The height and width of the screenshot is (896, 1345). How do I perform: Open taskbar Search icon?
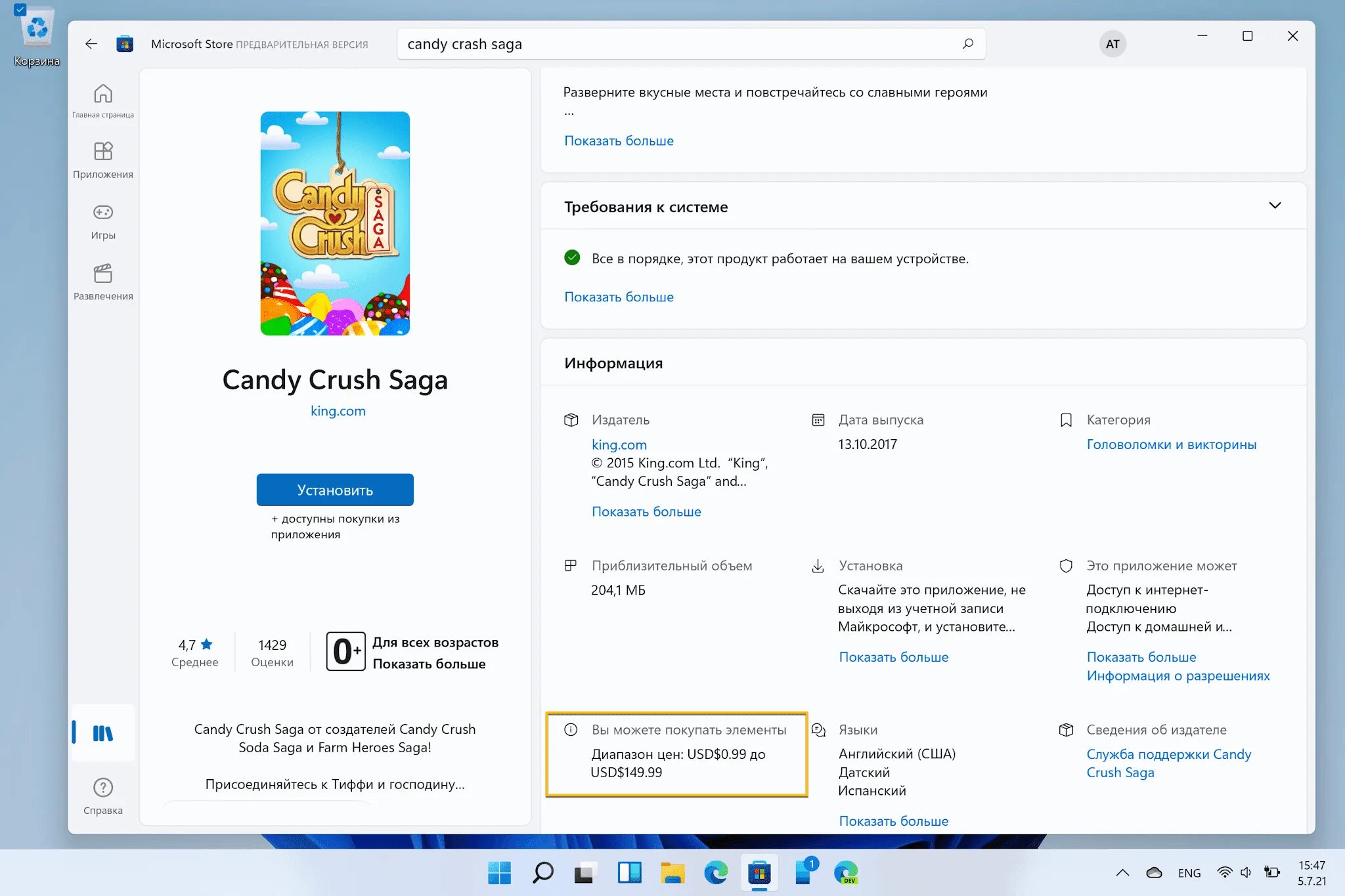[542, 873]
